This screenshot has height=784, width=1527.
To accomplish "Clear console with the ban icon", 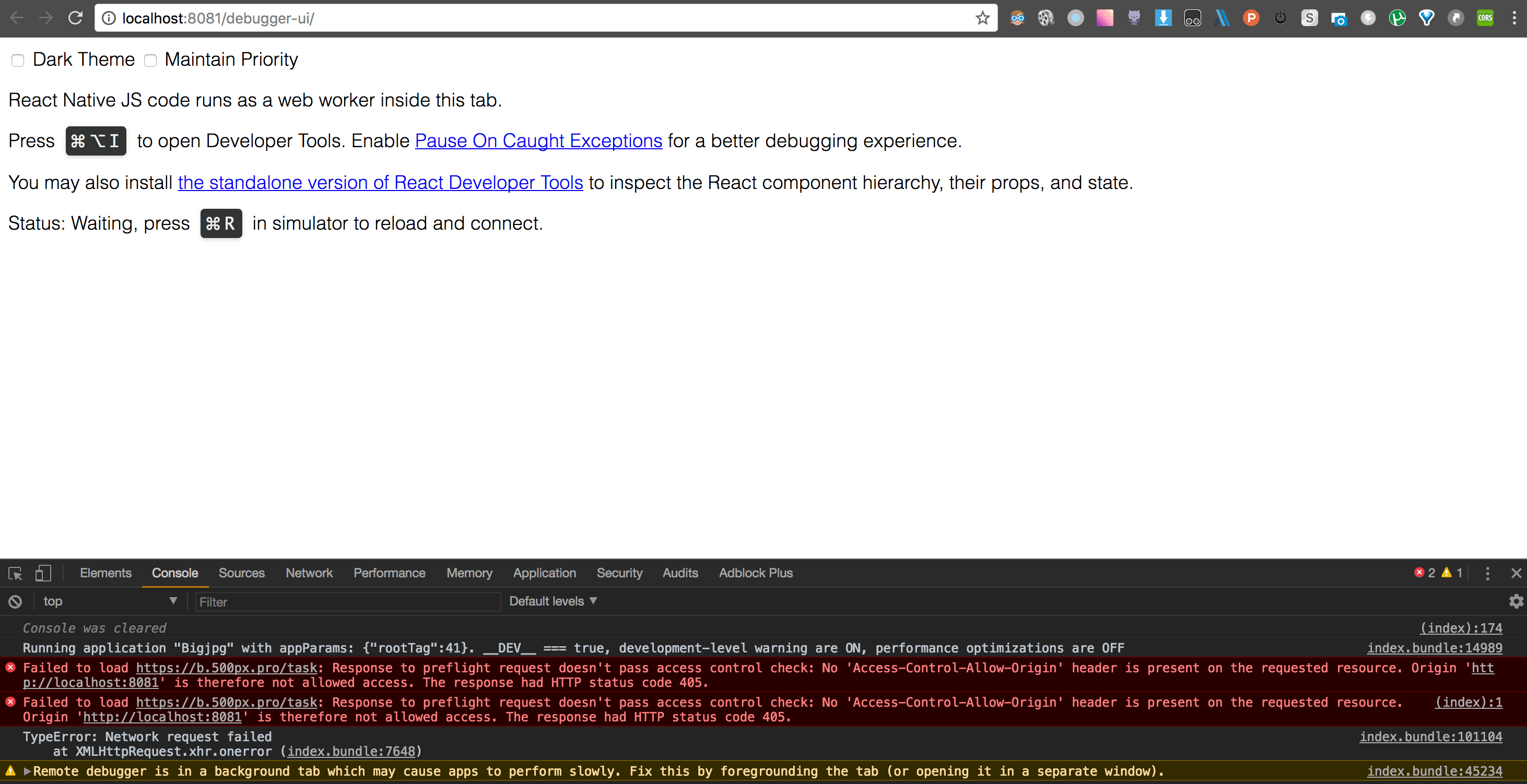I will point(16,601).
